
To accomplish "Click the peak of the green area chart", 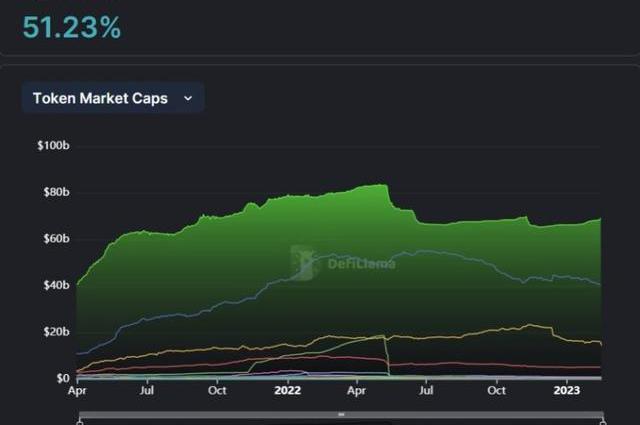I will click(380, 185).
